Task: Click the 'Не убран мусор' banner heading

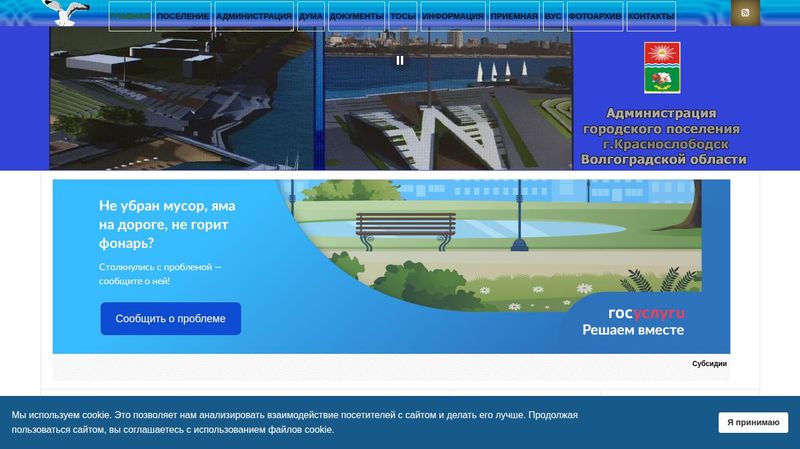Action: point(167,224)
